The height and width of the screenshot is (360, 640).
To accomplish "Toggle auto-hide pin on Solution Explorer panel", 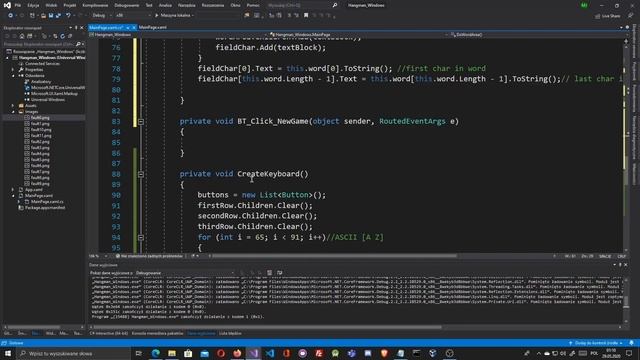I will (x=76, y=28).
